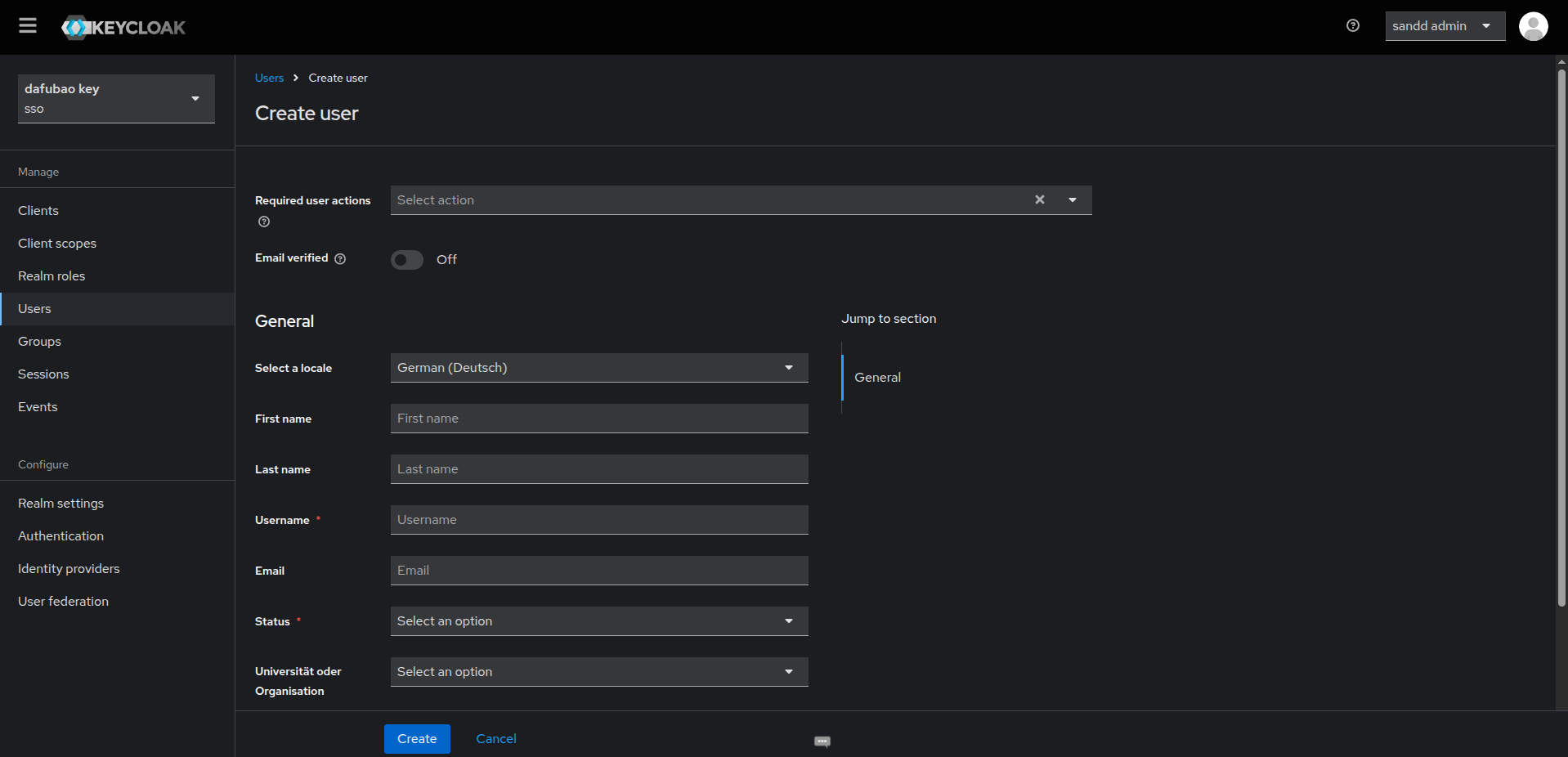This screenshot has width=1568, height=757.
Task: Open Realm settings in the sidebar
Action: coord(61,504)
